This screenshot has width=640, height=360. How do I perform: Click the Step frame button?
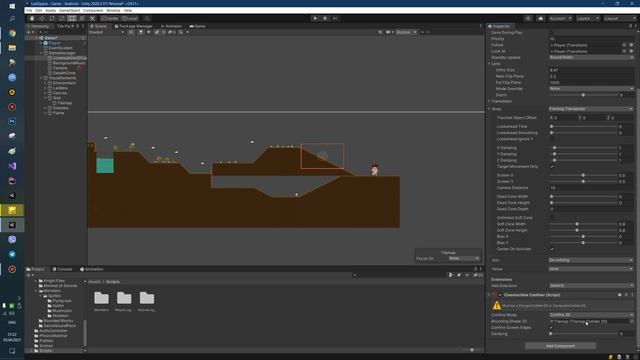tap(335, 18)
